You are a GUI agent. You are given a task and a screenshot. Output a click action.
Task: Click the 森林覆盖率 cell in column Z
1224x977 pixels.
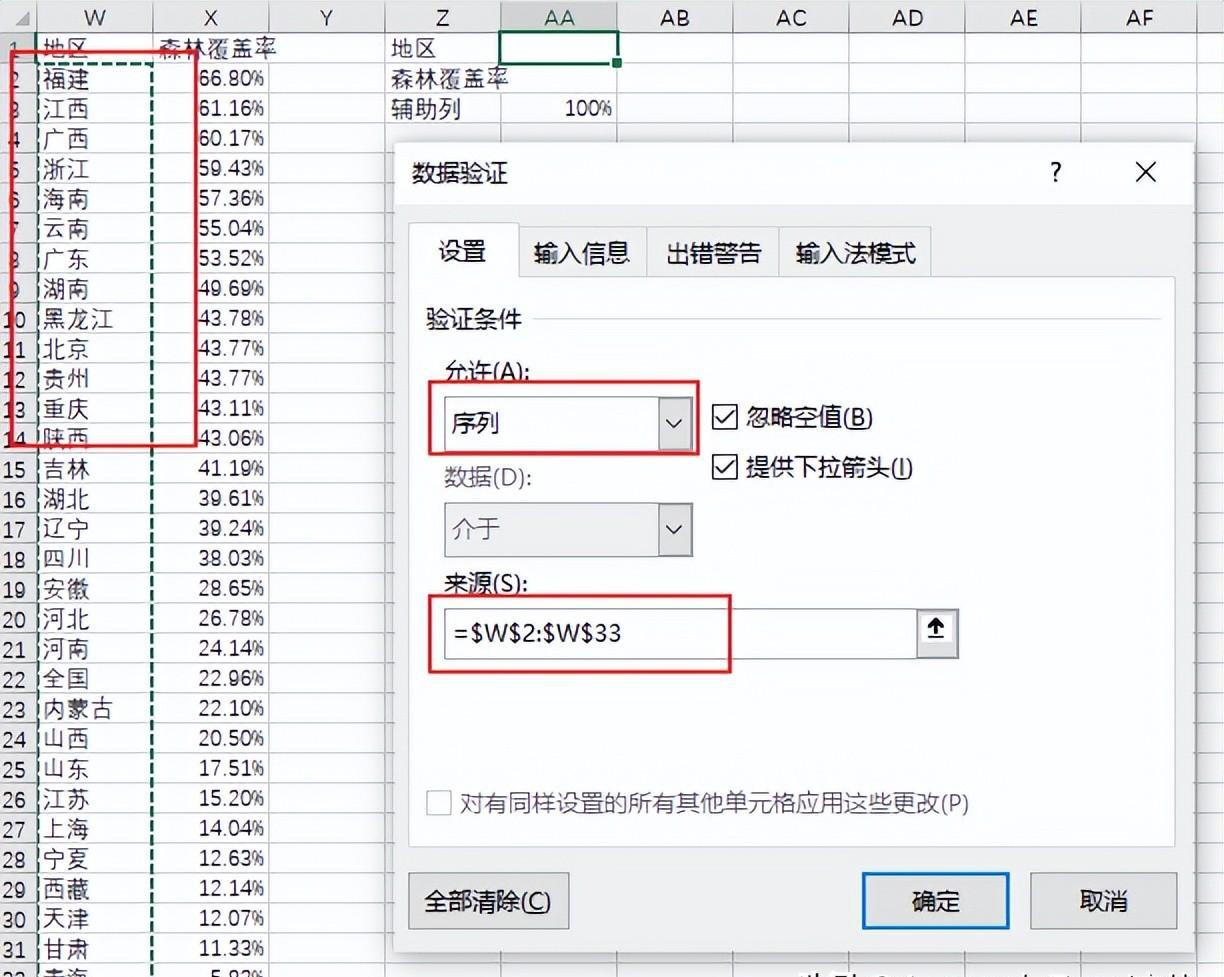(443, 78)
